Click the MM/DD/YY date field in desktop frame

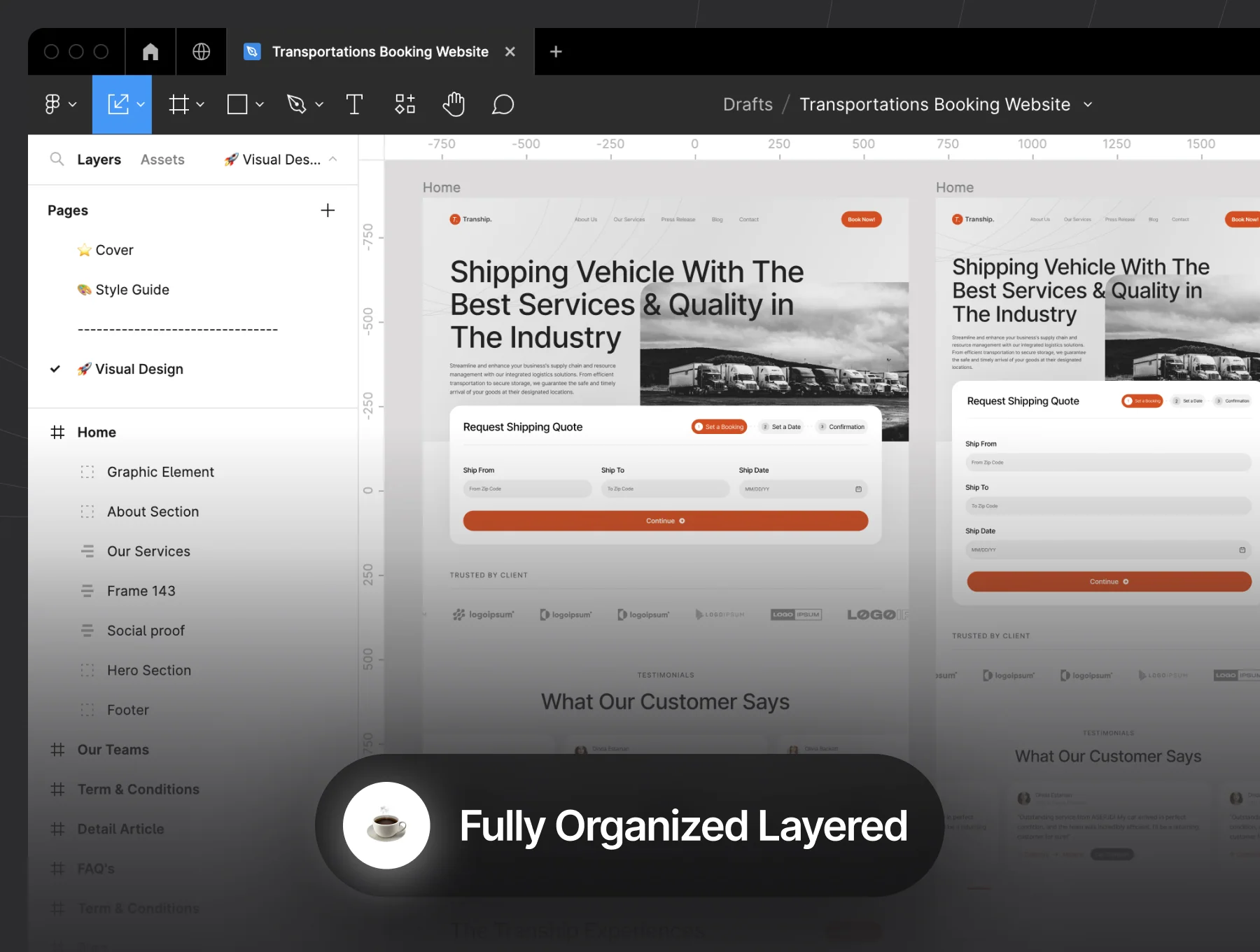click(x=803, y=489)
